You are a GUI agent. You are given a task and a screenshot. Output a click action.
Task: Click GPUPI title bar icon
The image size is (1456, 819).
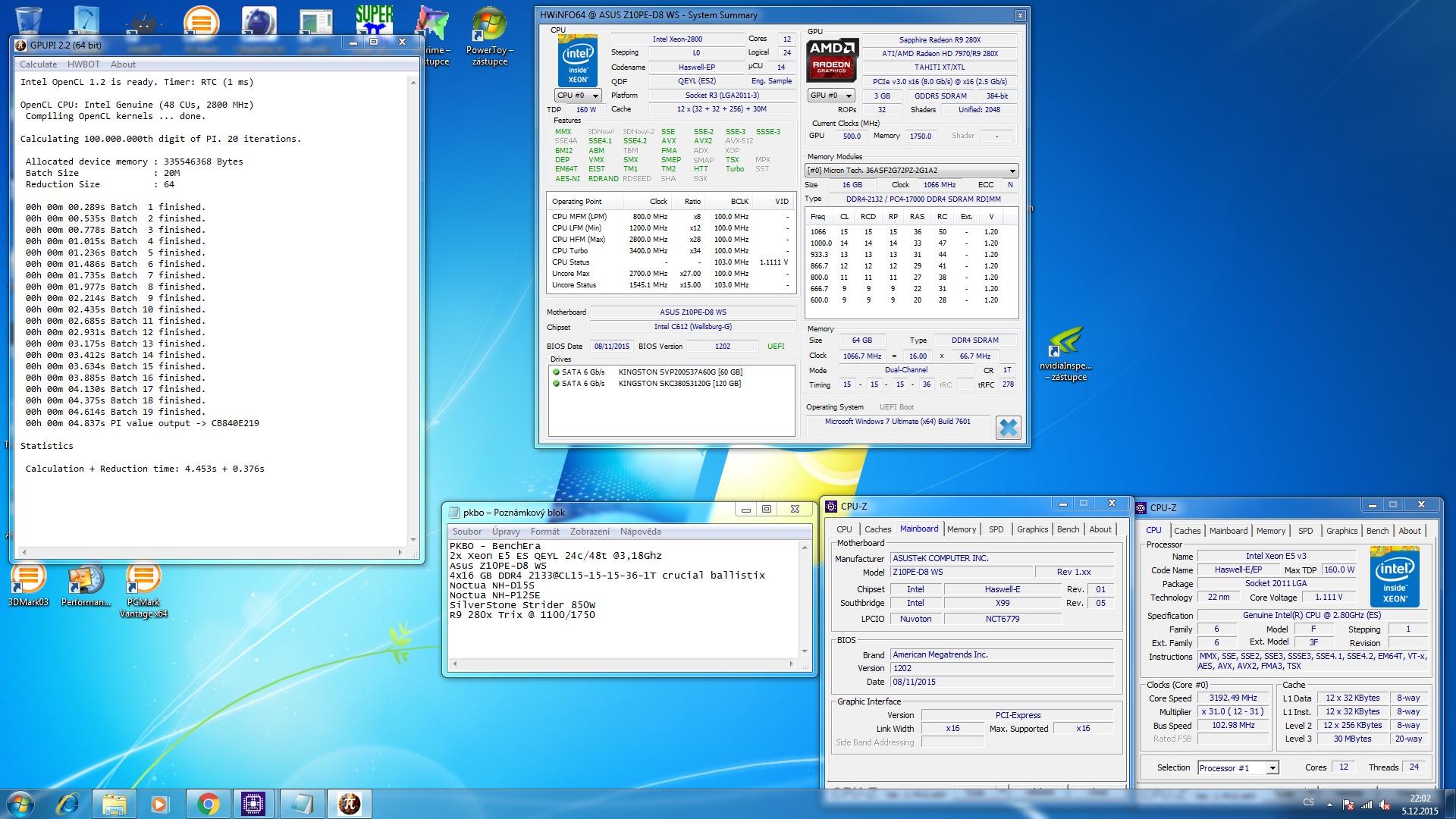tap(20, 45)
